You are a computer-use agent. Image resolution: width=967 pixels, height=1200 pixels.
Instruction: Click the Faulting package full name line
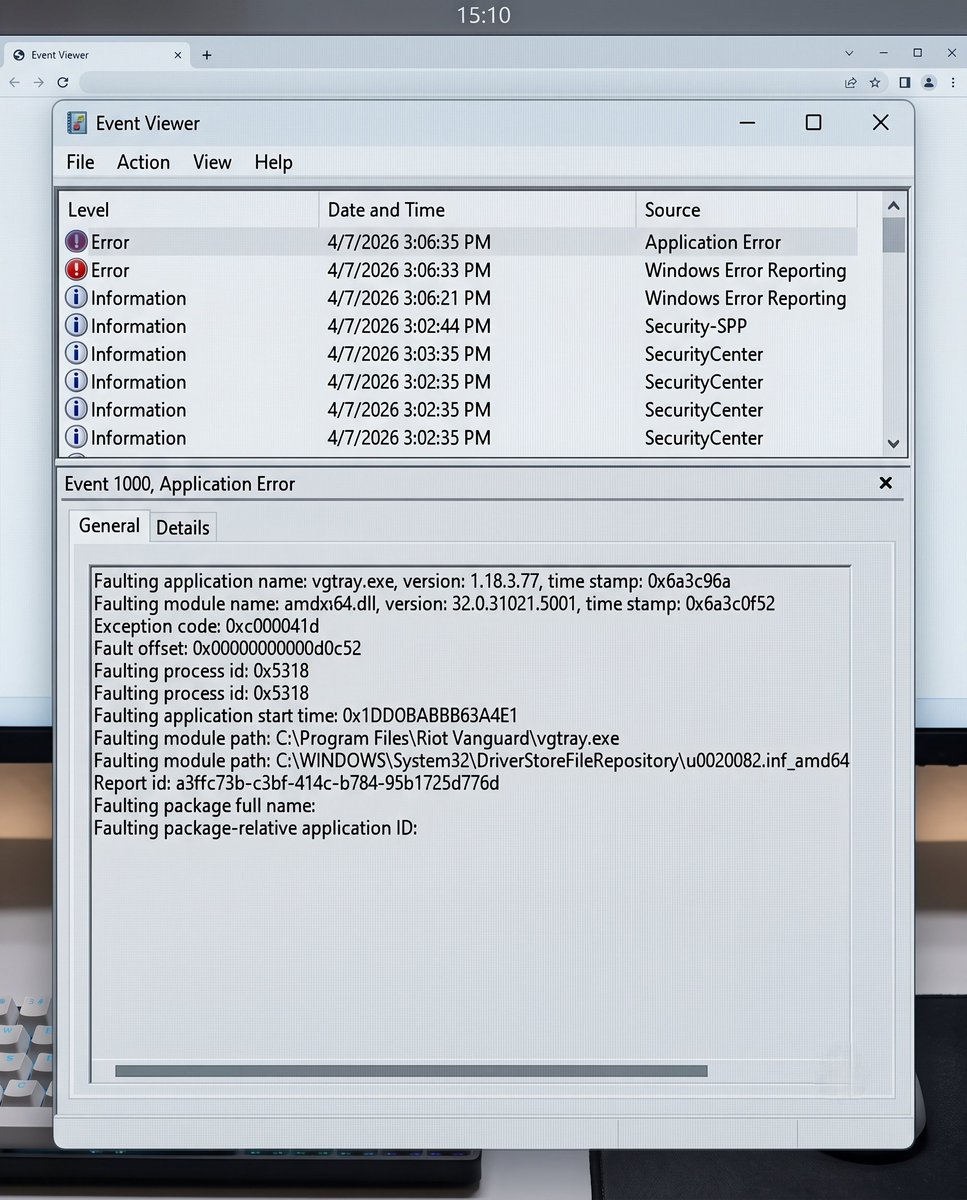click(204, 805)
